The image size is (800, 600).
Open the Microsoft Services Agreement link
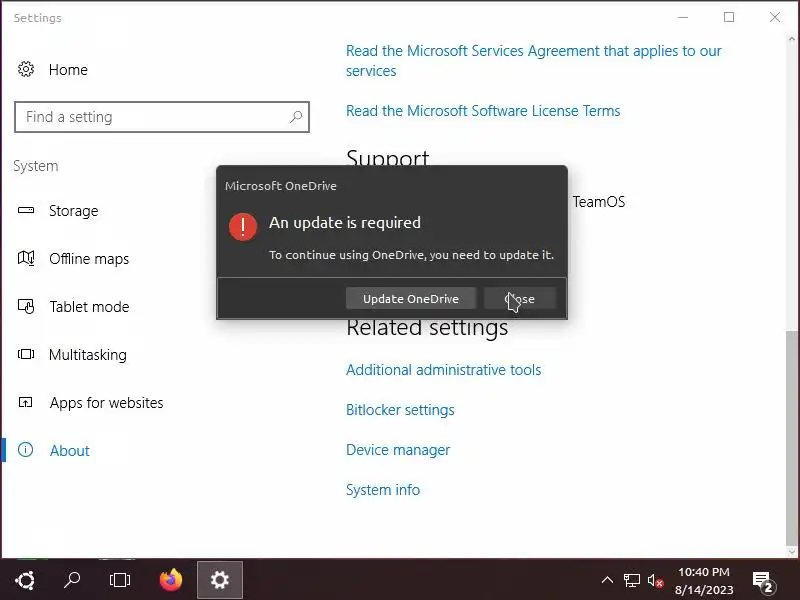tap(533, 61)
